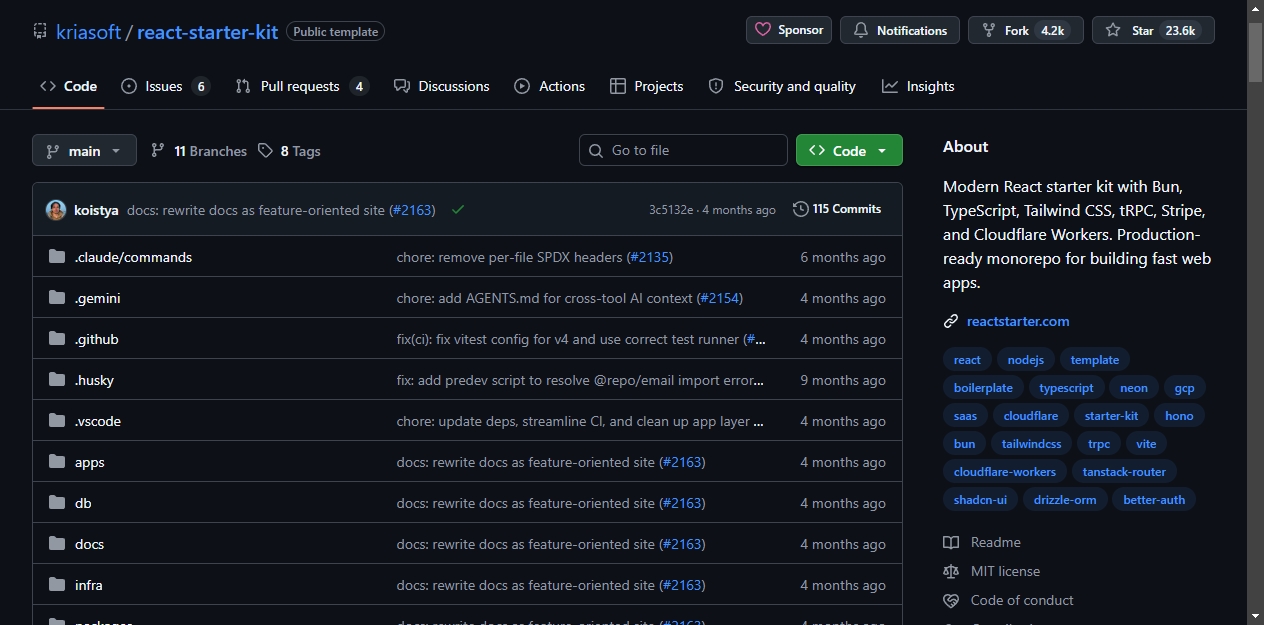
Task: Open the Projects tab
Action: 647,86
